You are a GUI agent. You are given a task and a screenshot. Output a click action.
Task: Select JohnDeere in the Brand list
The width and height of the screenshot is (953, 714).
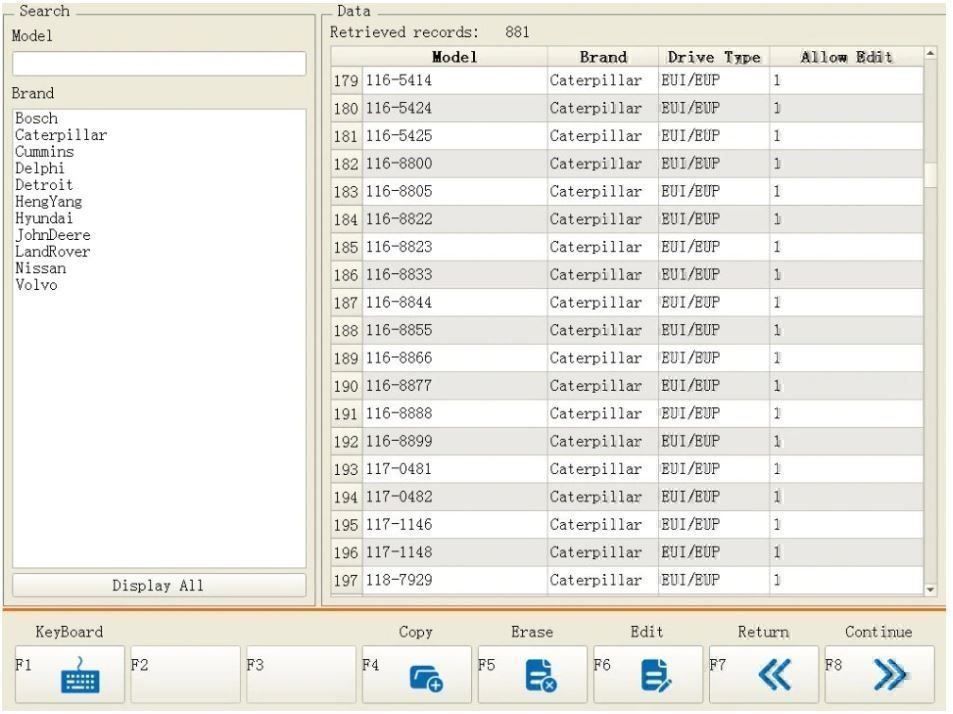tap(53, 235)
